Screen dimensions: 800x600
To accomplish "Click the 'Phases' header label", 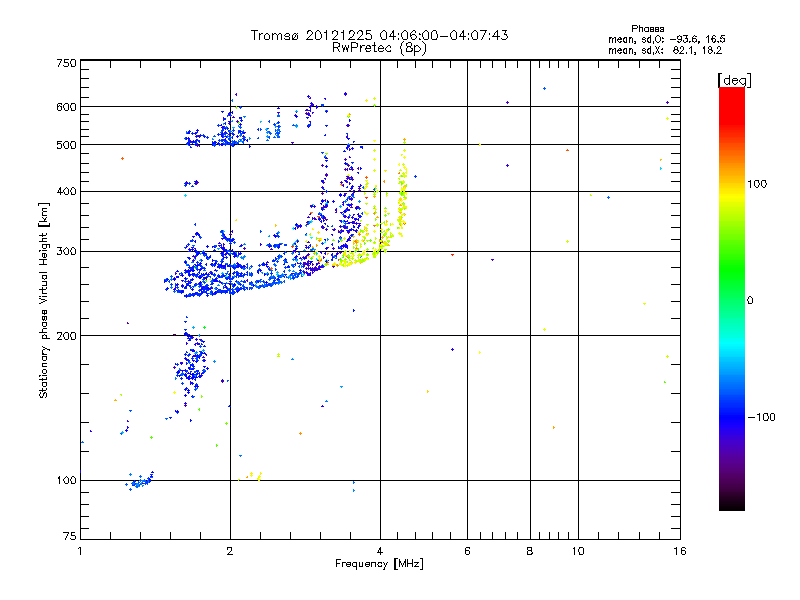I will click(647, 29).
